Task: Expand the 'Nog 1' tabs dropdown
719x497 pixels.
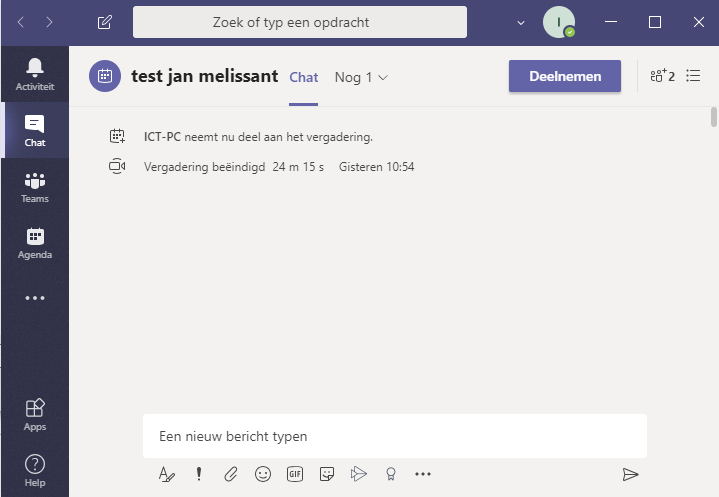Action: [361, 77]
